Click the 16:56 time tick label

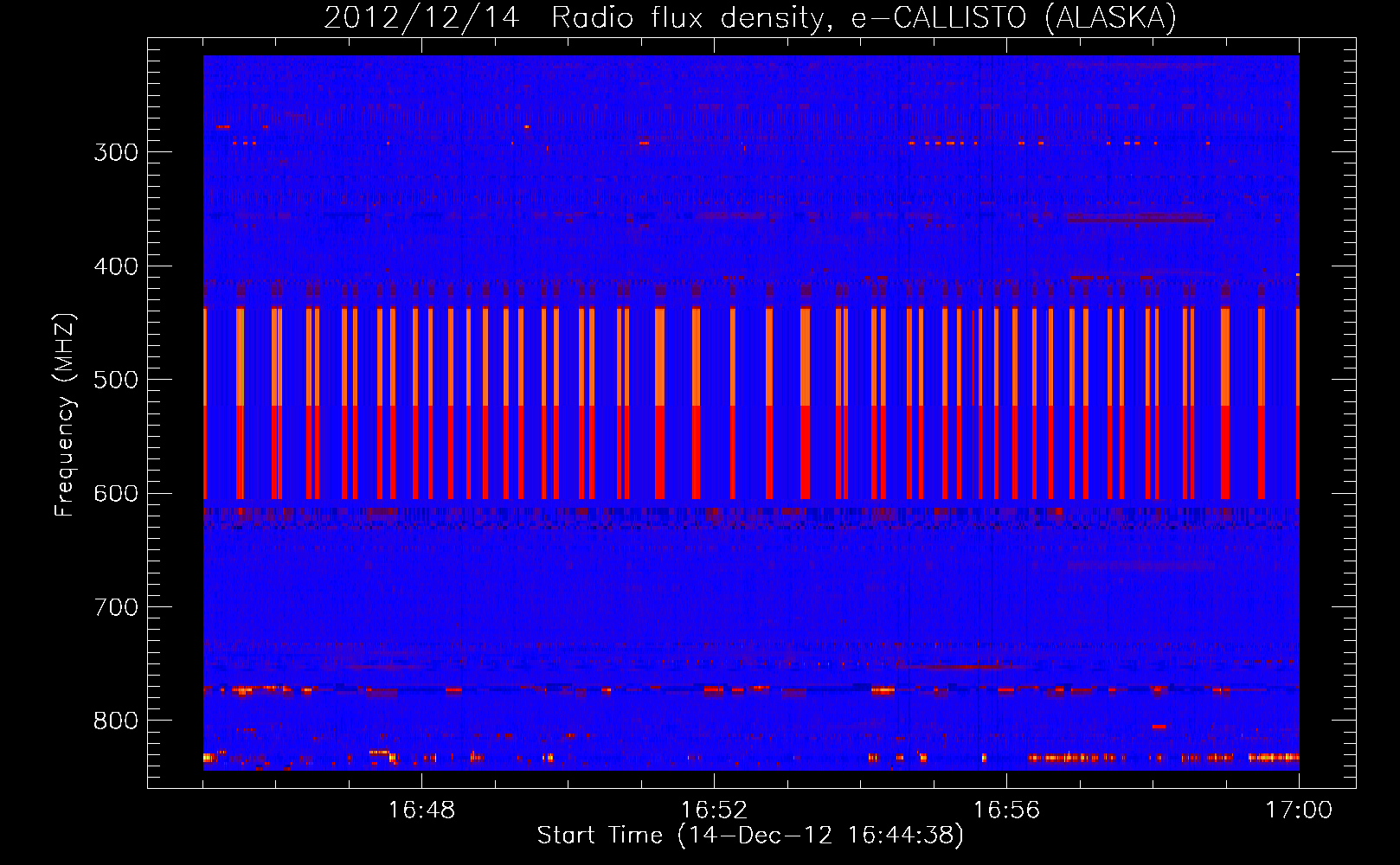1006,810
